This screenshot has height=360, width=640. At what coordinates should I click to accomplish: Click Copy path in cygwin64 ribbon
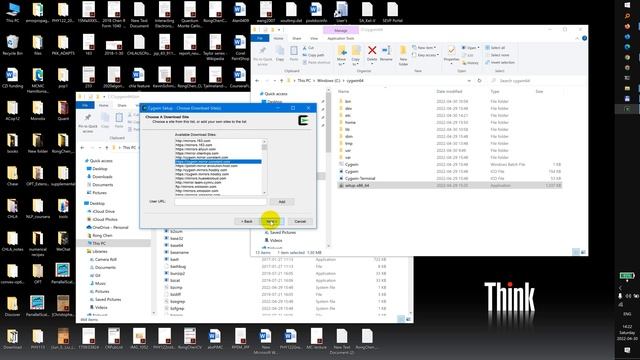[x=313, y=55]
